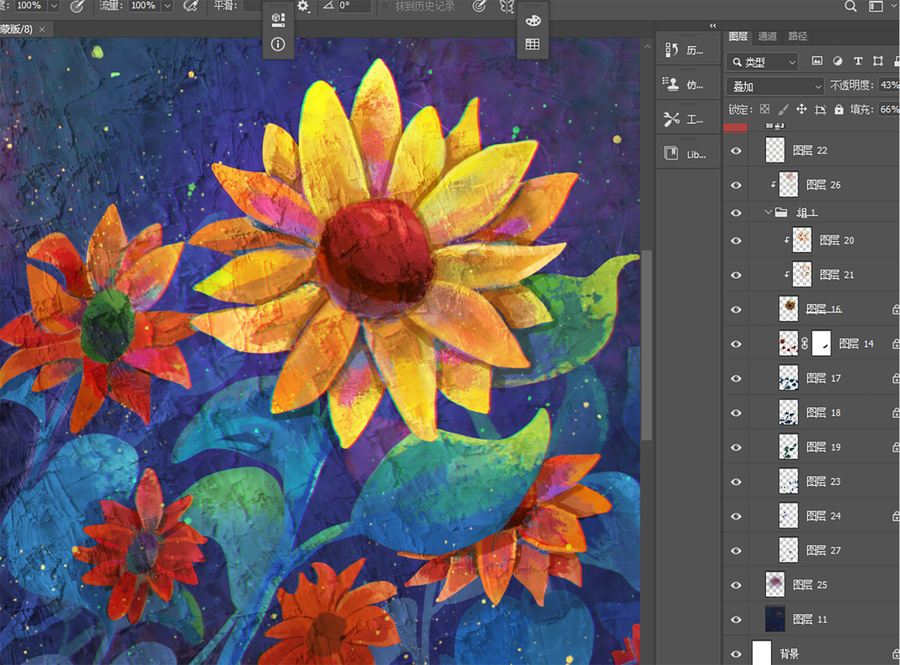Enable airbrush-style build-up icon
This screenshot has width=900, height=665.
pos(191,6)
